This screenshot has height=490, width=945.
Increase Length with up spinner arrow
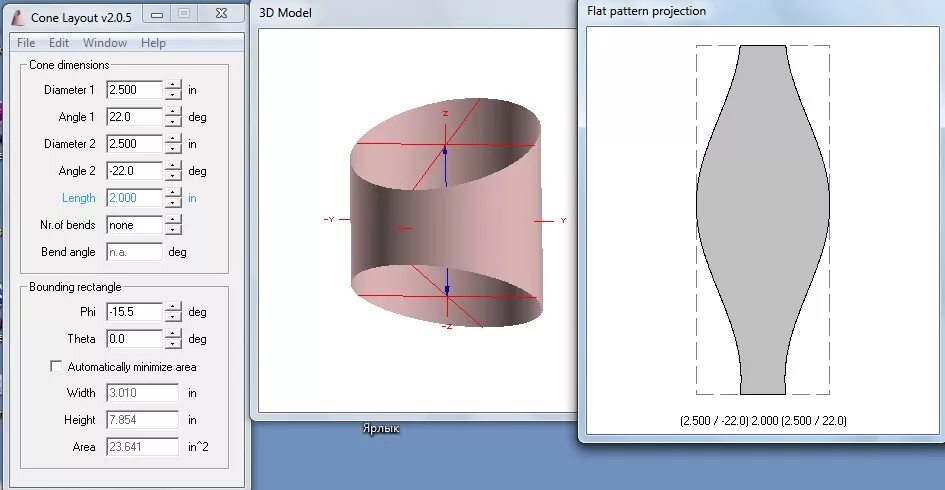point(173,194)
